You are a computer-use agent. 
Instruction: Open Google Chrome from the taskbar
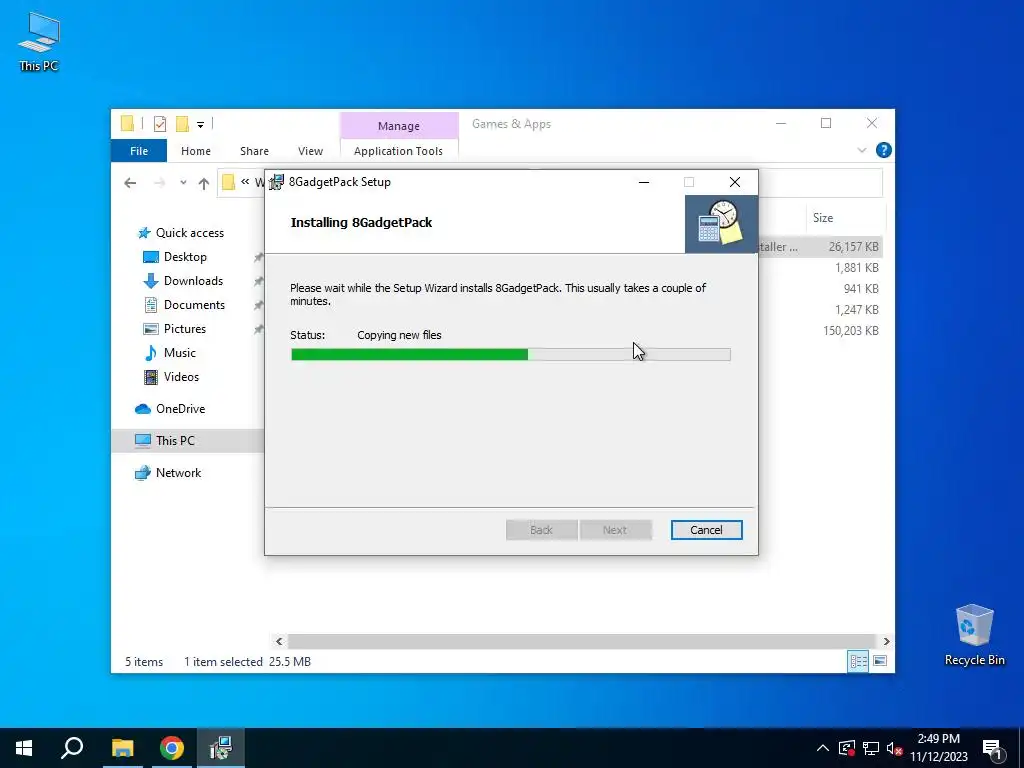[x=172, y=748]
